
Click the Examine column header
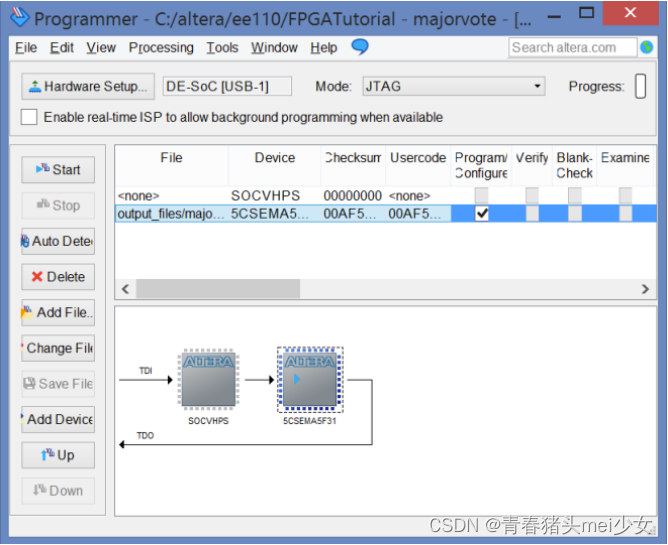(625, 165)
